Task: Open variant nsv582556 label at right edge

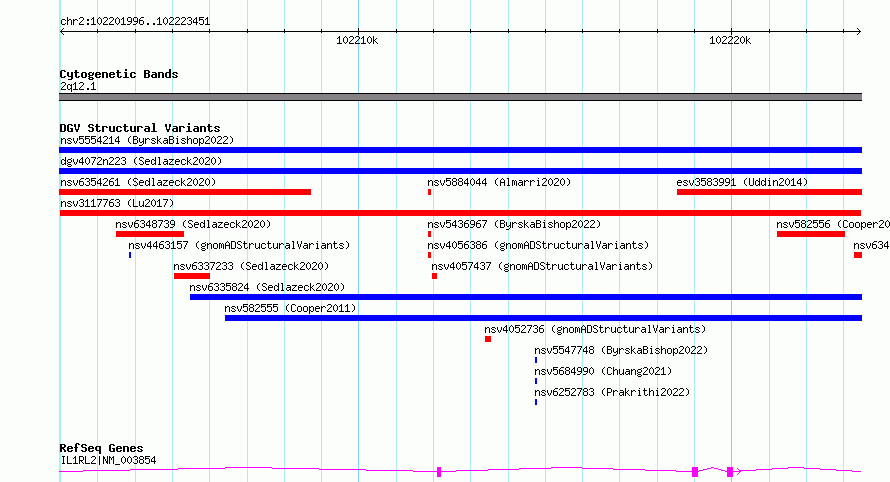Action: pyautogui.click(x=833, y=224)
